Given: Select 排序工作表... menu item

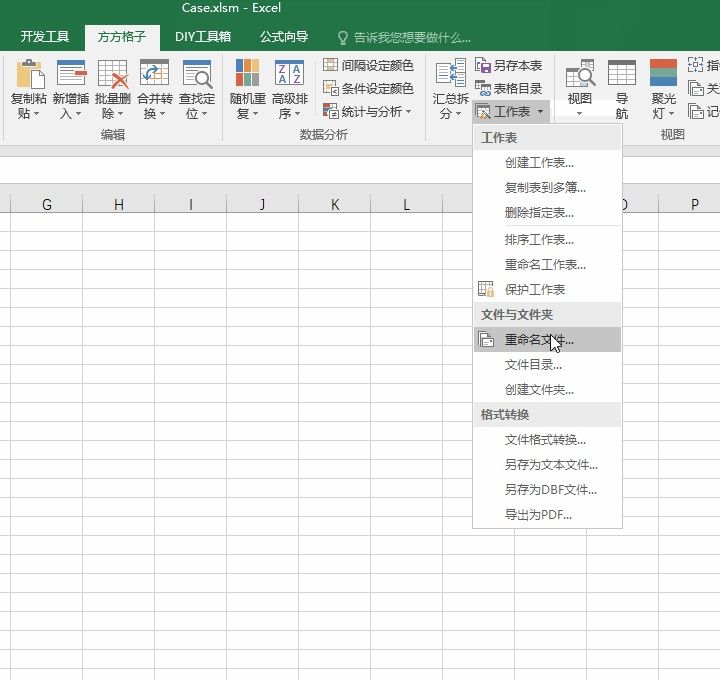Looking at the screenshot, I should tap(547, 239).
